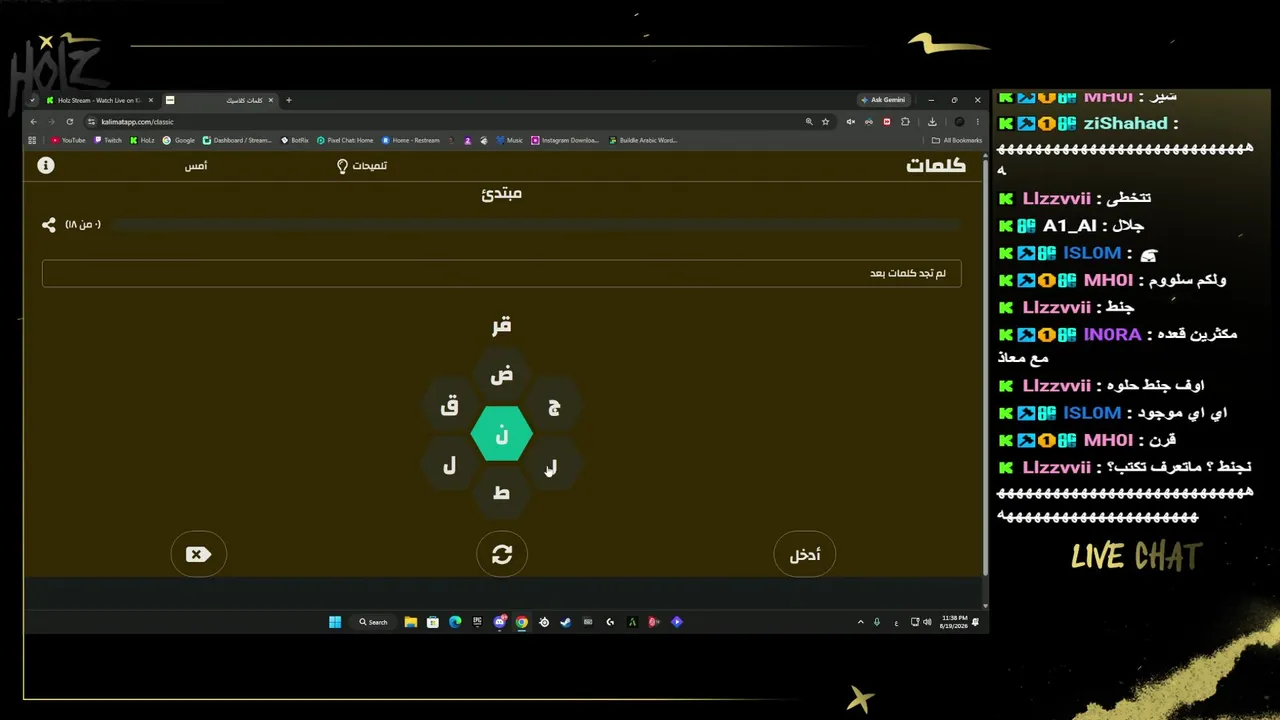Viewport: 1280px width, 720px height.
Task: Open Chrome downloads icon
Action: 932,122
